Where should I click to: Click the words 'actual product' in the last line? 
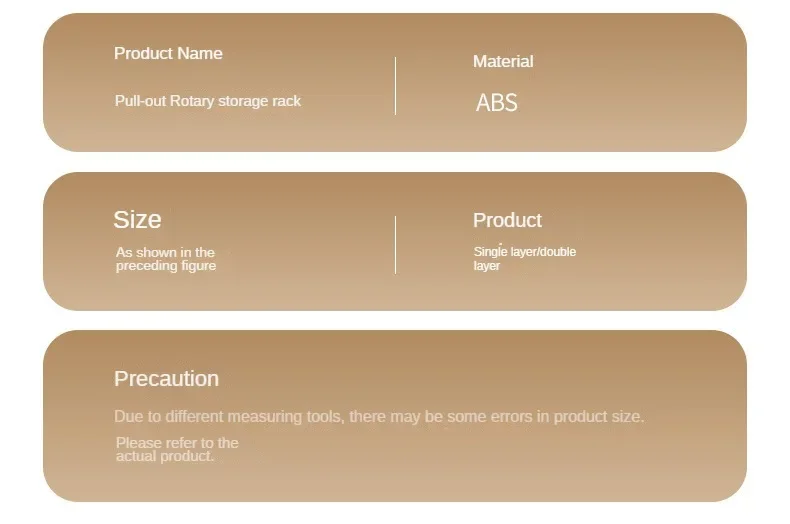click(165, 456)
